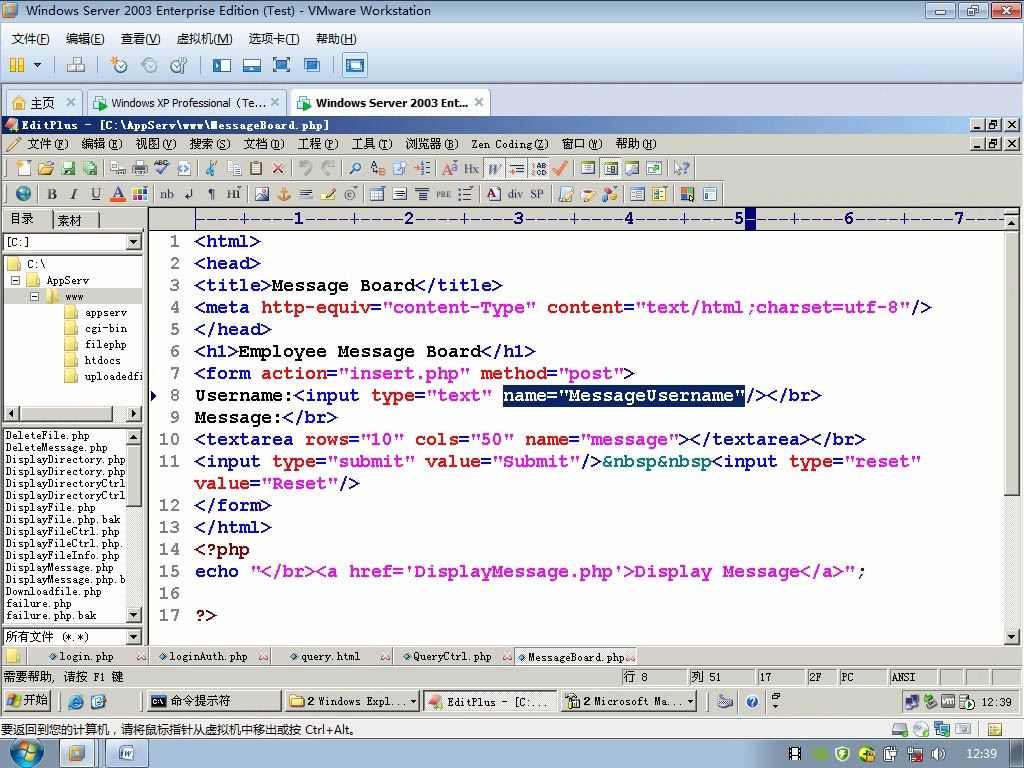This screenshot has height=768, width=1024.
Task: Open the special character © dropdown icon
Action: point(351,194)
